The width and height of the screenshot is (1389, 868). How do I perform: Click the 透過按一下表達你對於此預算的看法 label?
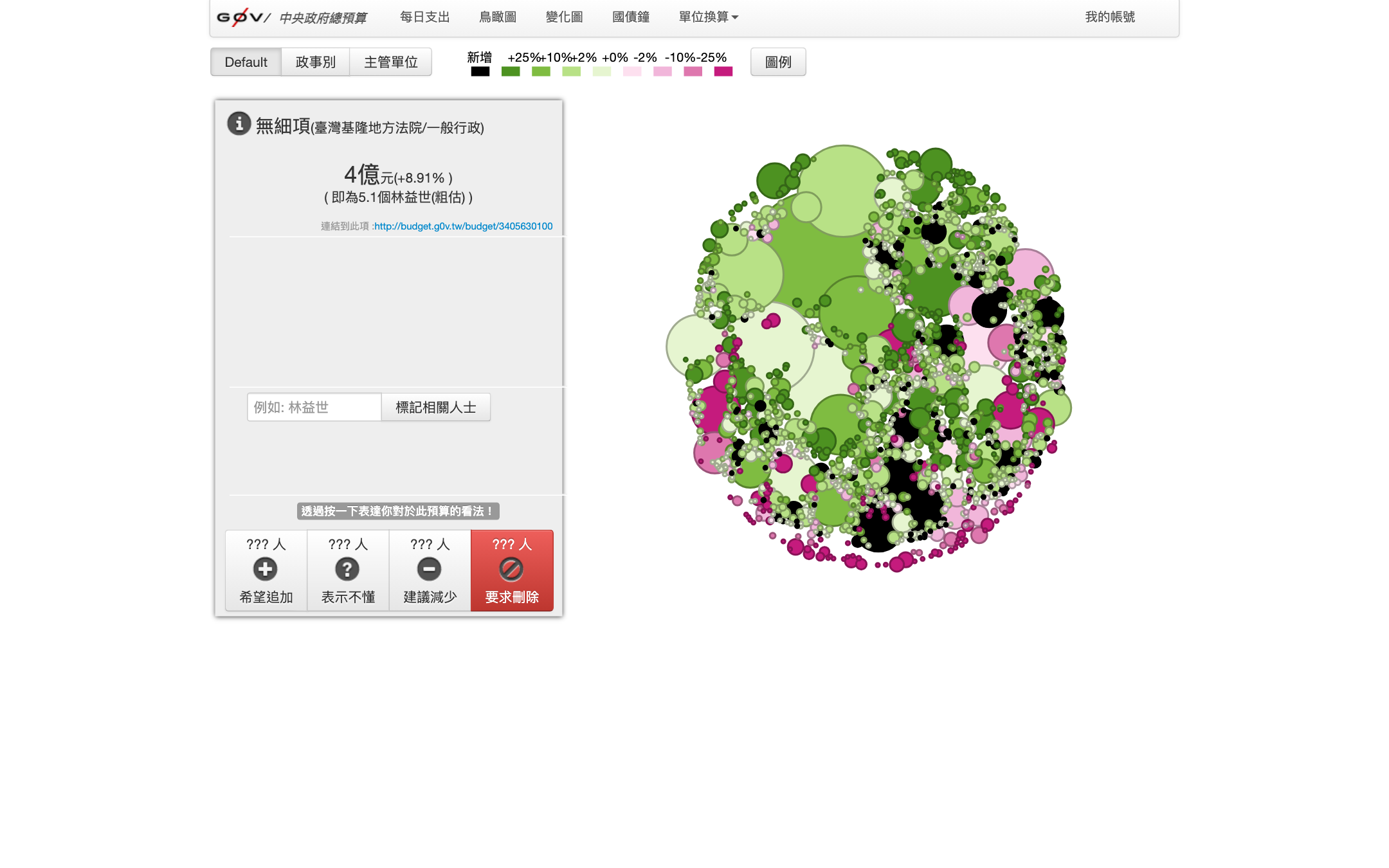click(398, 511)
